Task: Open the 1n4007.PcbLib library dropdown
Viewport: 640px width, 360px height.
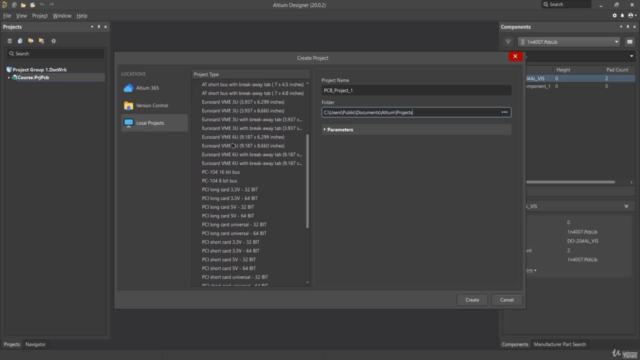Action: click(616, 42)
